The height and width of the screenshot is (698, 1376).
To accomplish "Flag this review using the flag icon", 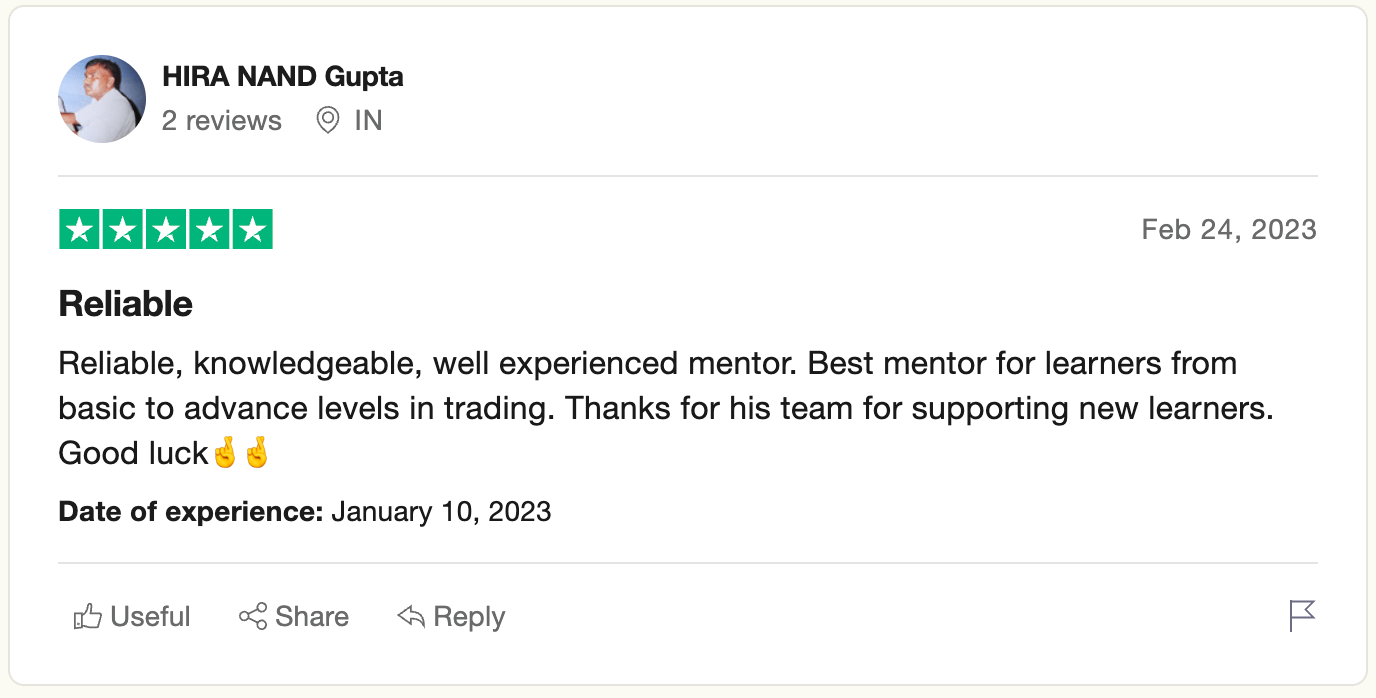I will tap(1302, 616).
